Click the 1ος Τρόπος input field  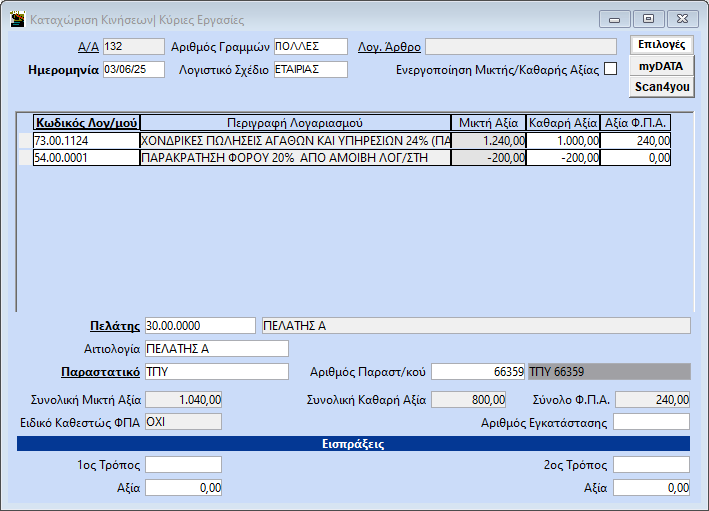[184, 465]
